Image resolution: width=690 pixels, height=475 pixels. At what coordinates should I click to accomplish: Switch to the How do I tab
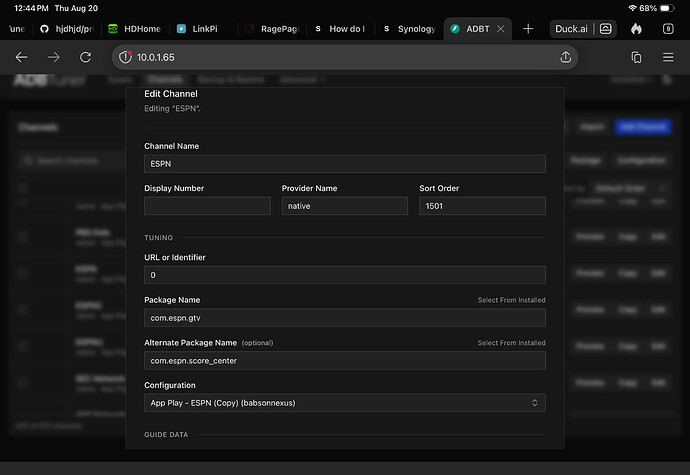[340, 29]
